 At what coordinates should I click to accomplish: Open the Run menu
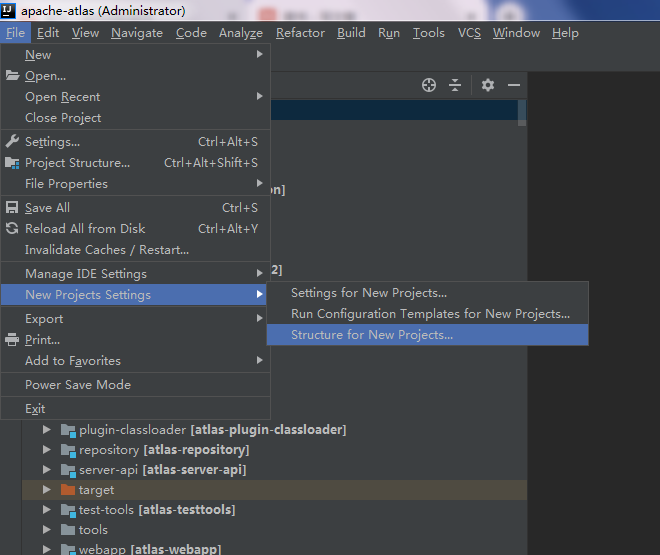tap(389, 33)
